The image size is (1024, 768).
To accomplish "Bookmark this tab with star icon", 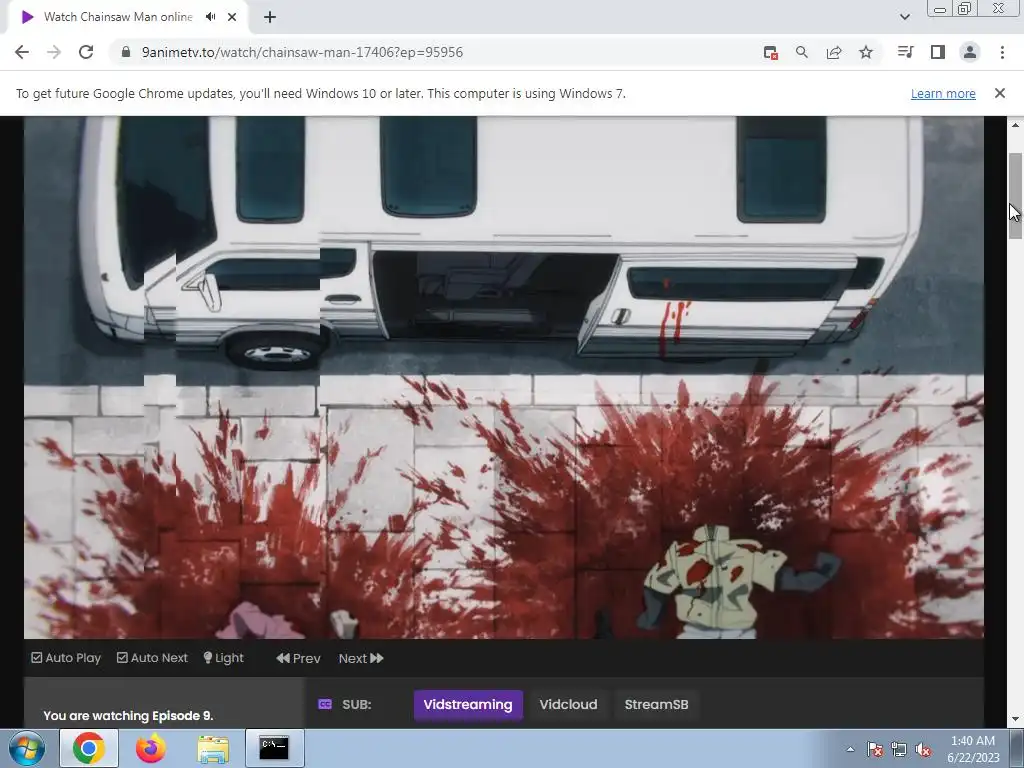I will click(866, 52).
